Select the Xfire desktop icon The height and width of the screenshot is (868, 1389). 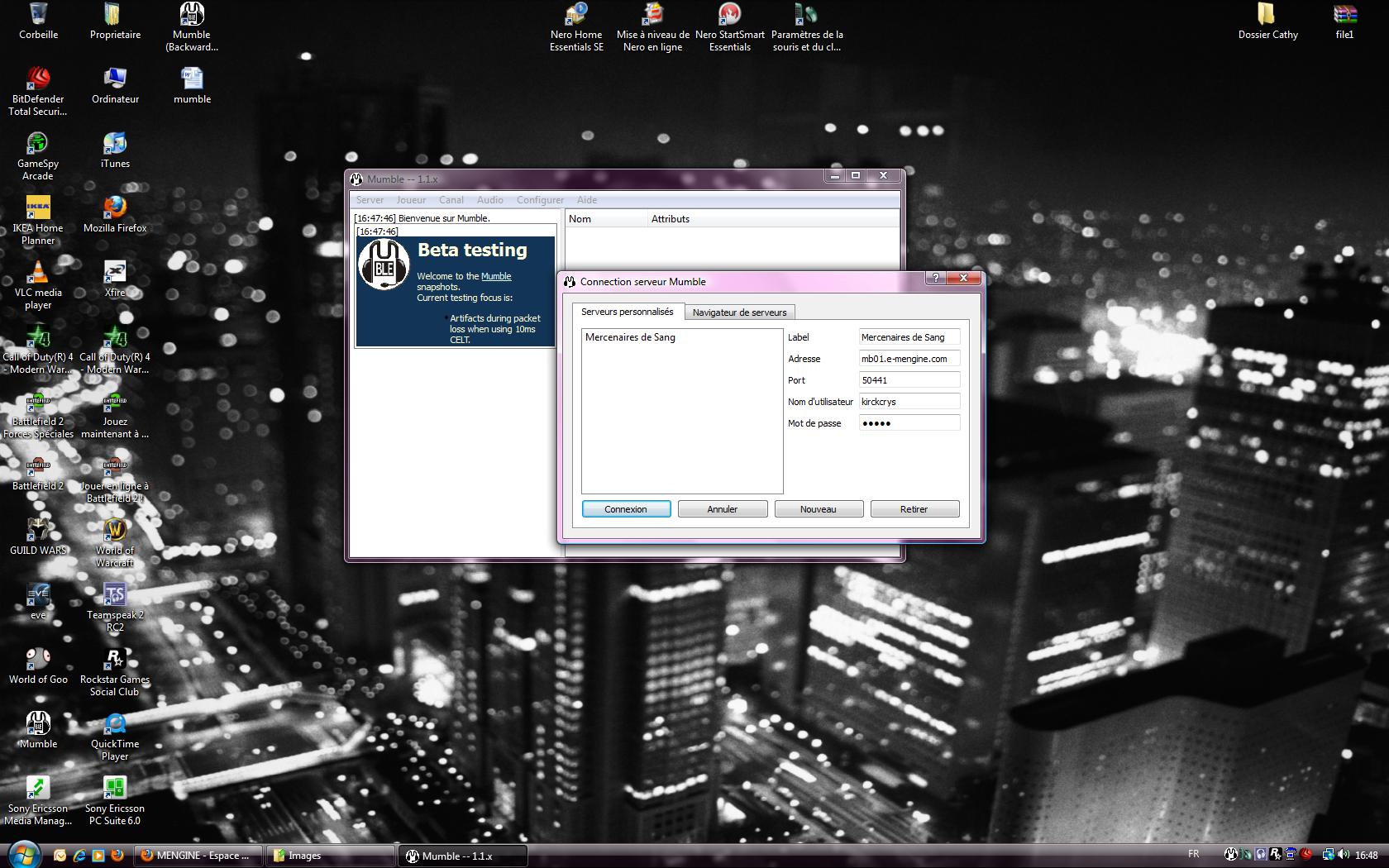(x=115, y=279)
